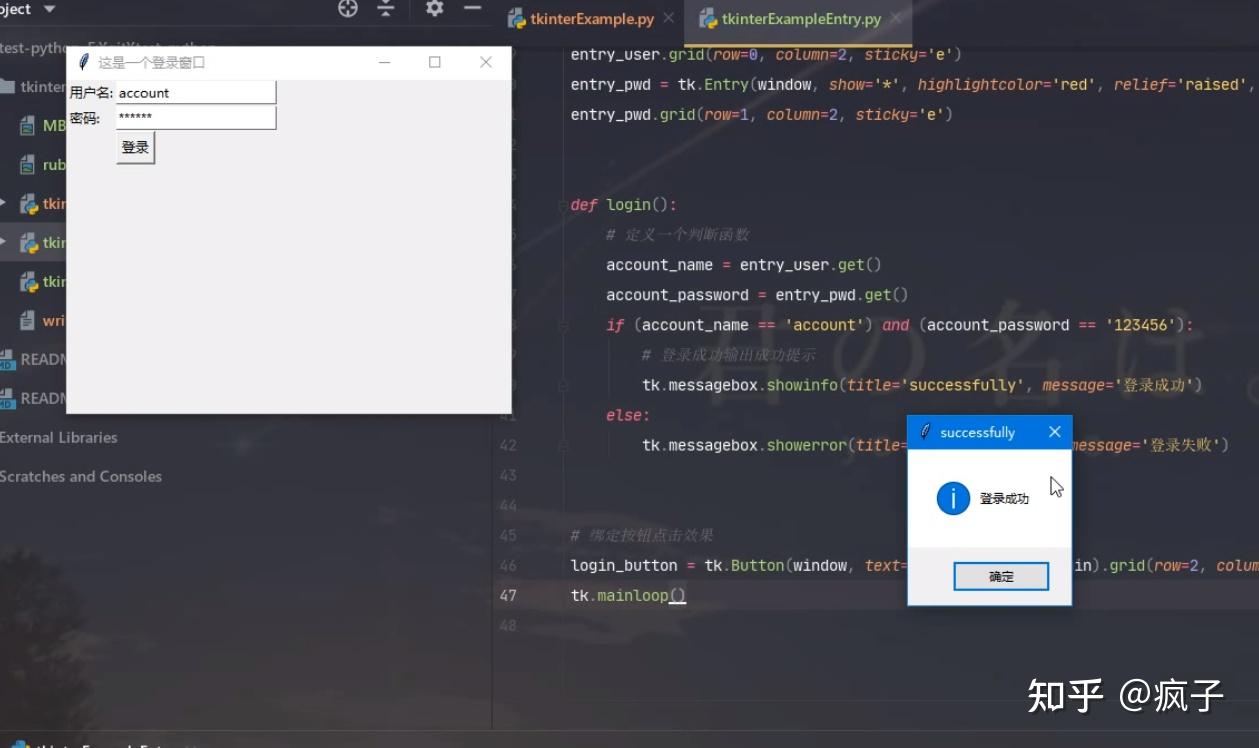The image size is (1259, 748).
Task: Open Scratches and Consoles node
Action: 80,476
